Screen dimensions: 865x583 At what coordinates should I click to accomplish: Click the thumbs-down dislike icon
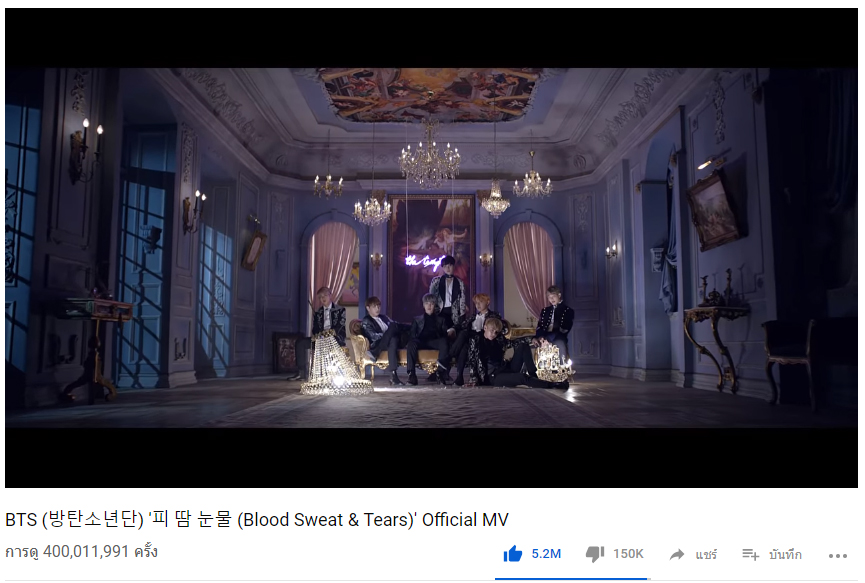[595, 554]
